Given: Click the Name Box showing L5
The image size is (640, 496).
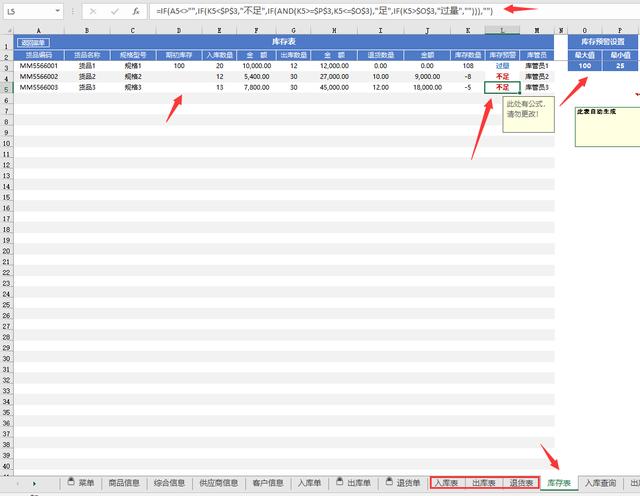Looking at the screenshot, I should click(x=27, y=11).
